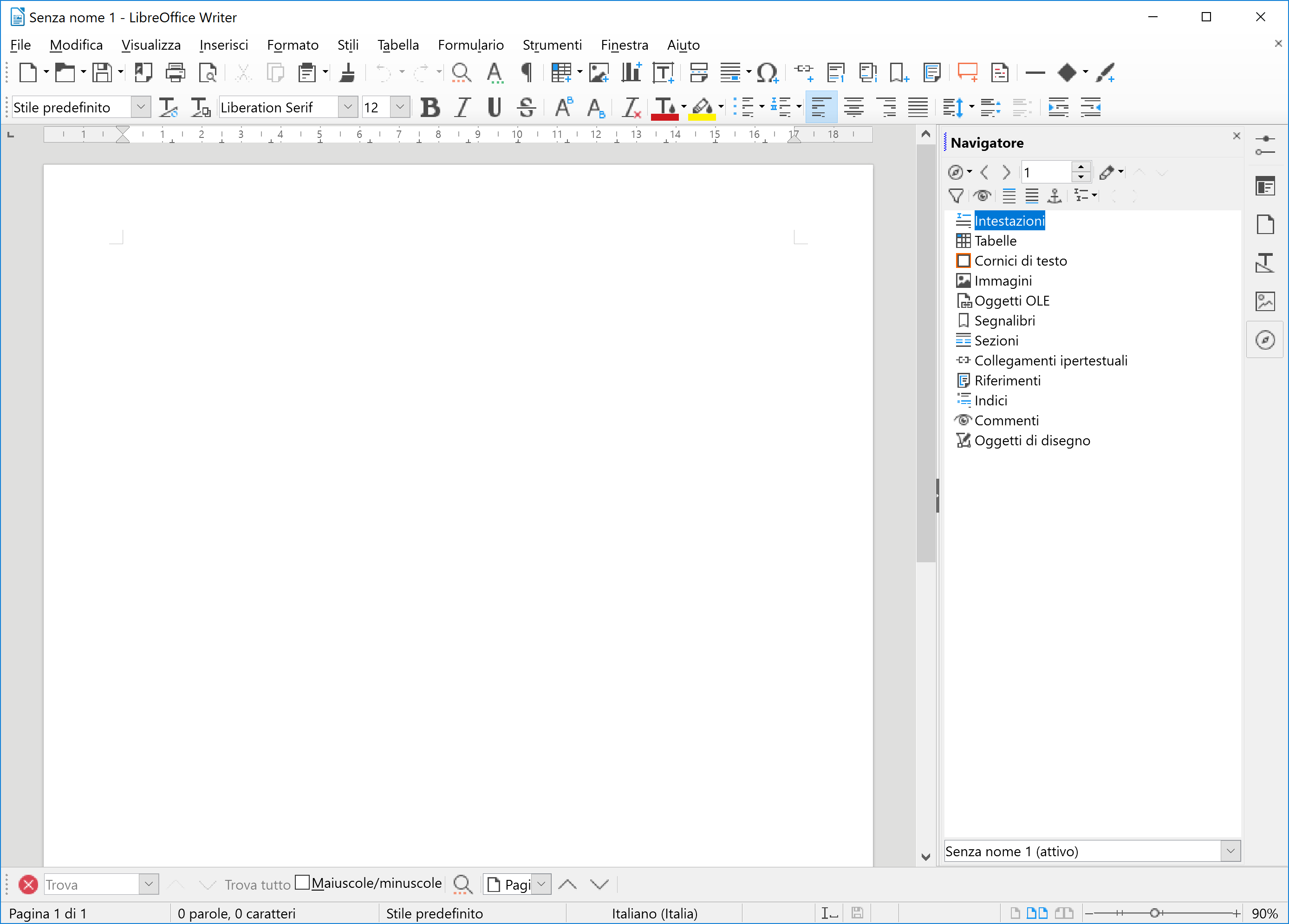Click Clear direct formatting icon
The width and height of the screenshot is (1289, 924).
pyautogui.click(x=631, y=107)
